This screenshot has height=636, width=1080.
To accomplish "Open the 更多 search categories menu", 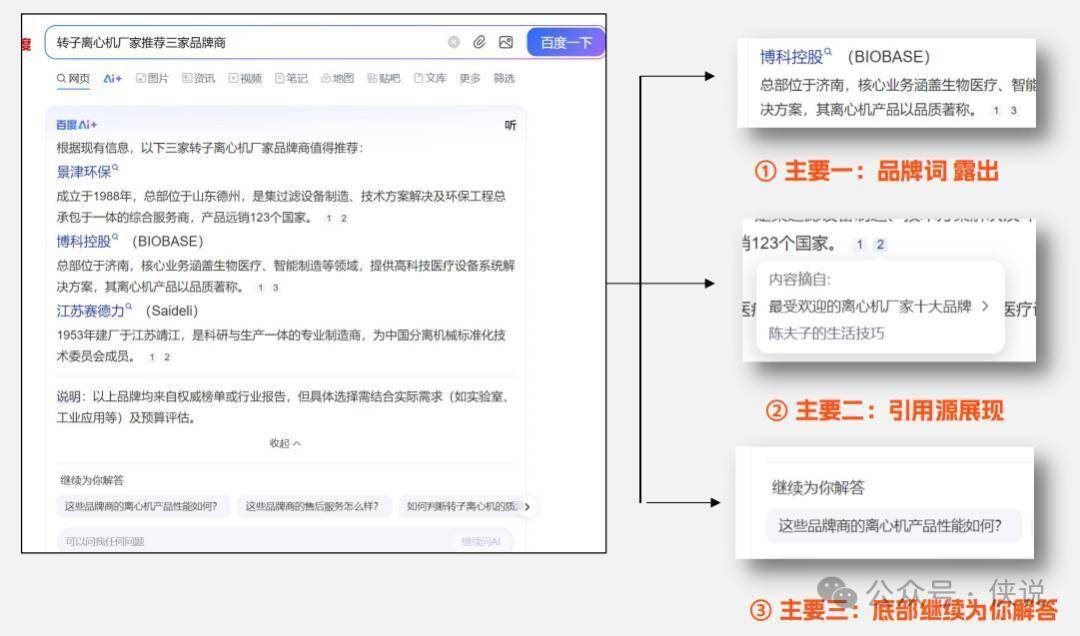I will 469,79.
